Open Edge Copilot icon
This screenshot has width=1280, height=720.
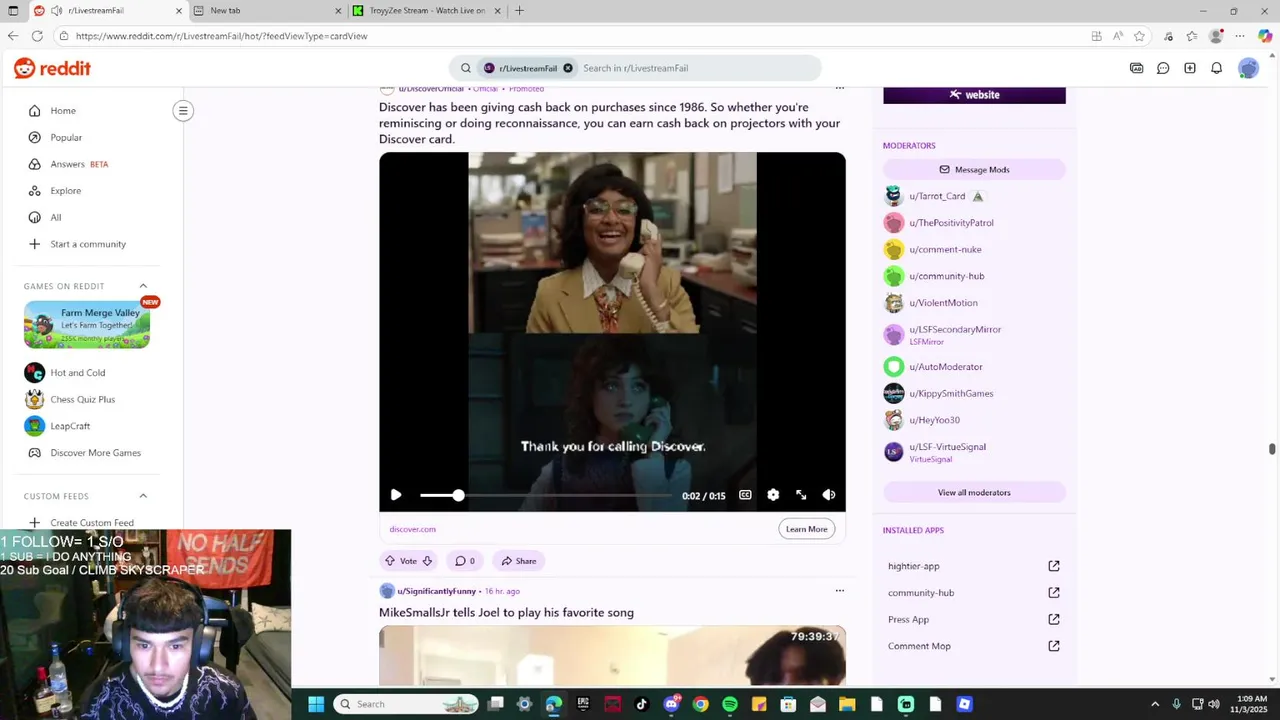1265,36
